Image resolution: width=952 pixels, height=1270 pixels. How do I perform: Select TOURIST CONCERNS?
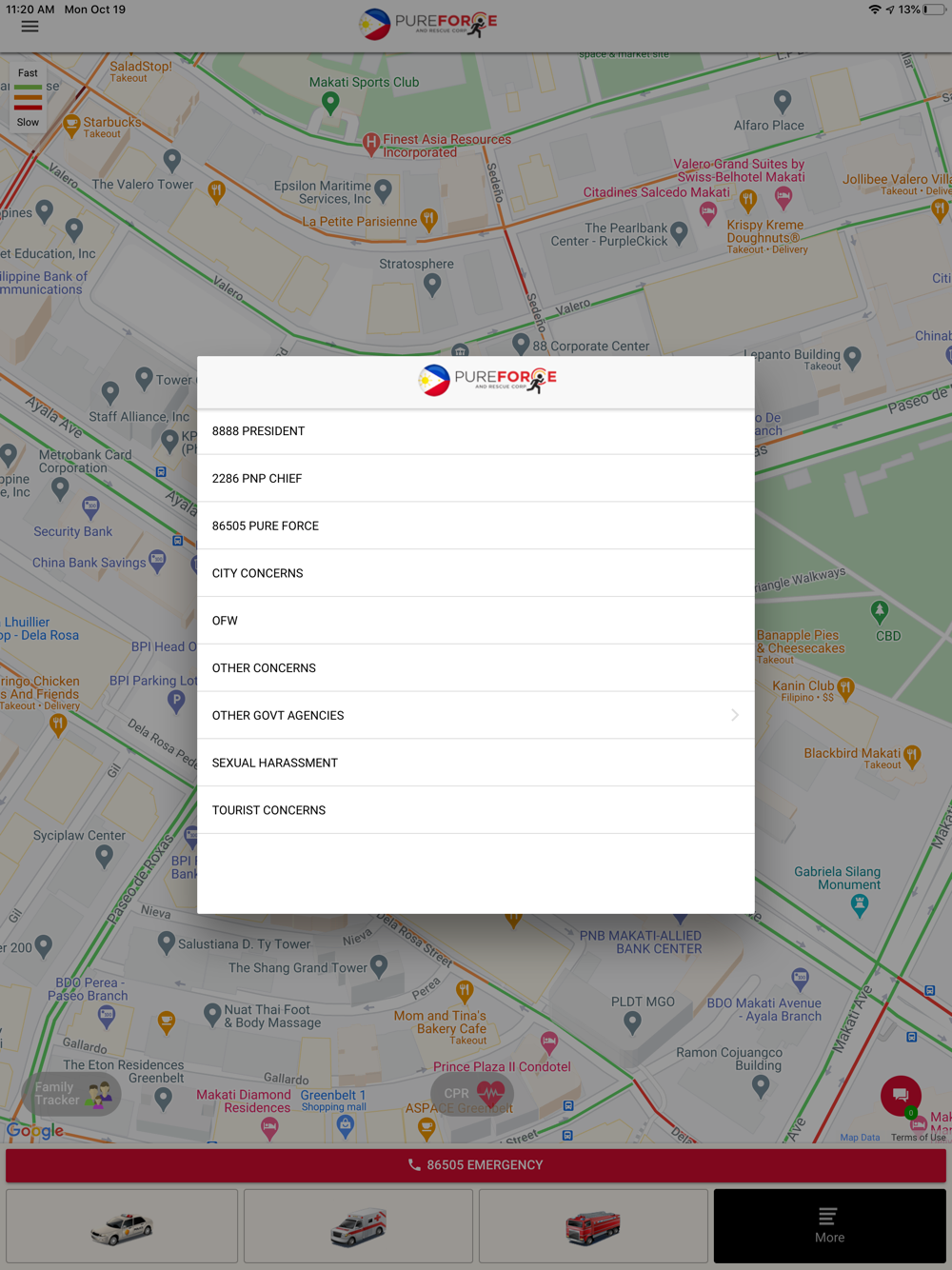tap(476, 810)
